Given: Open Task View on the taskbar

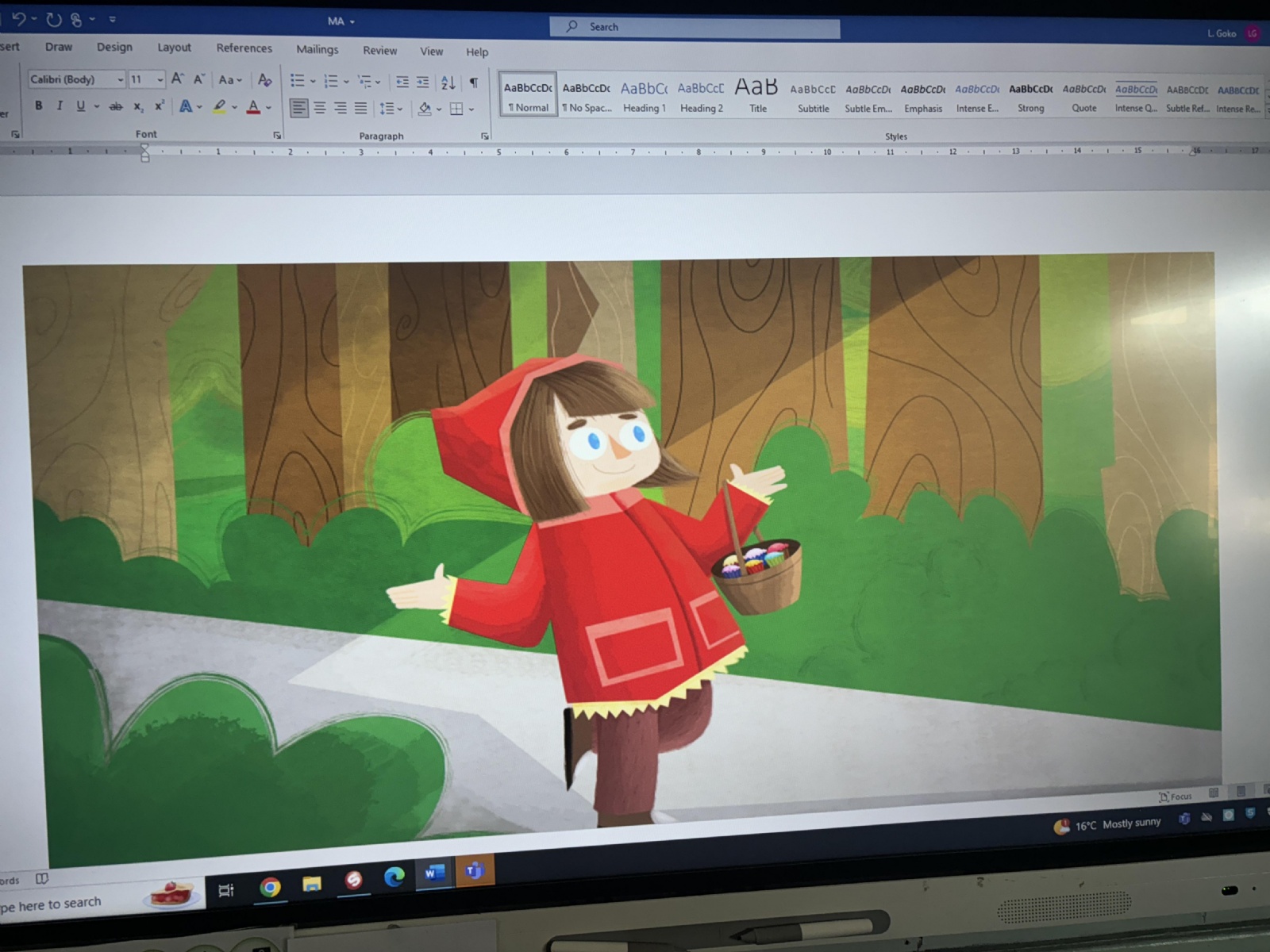Looking at the screenshot, I should pyautogui.click(x=226, y=890).
